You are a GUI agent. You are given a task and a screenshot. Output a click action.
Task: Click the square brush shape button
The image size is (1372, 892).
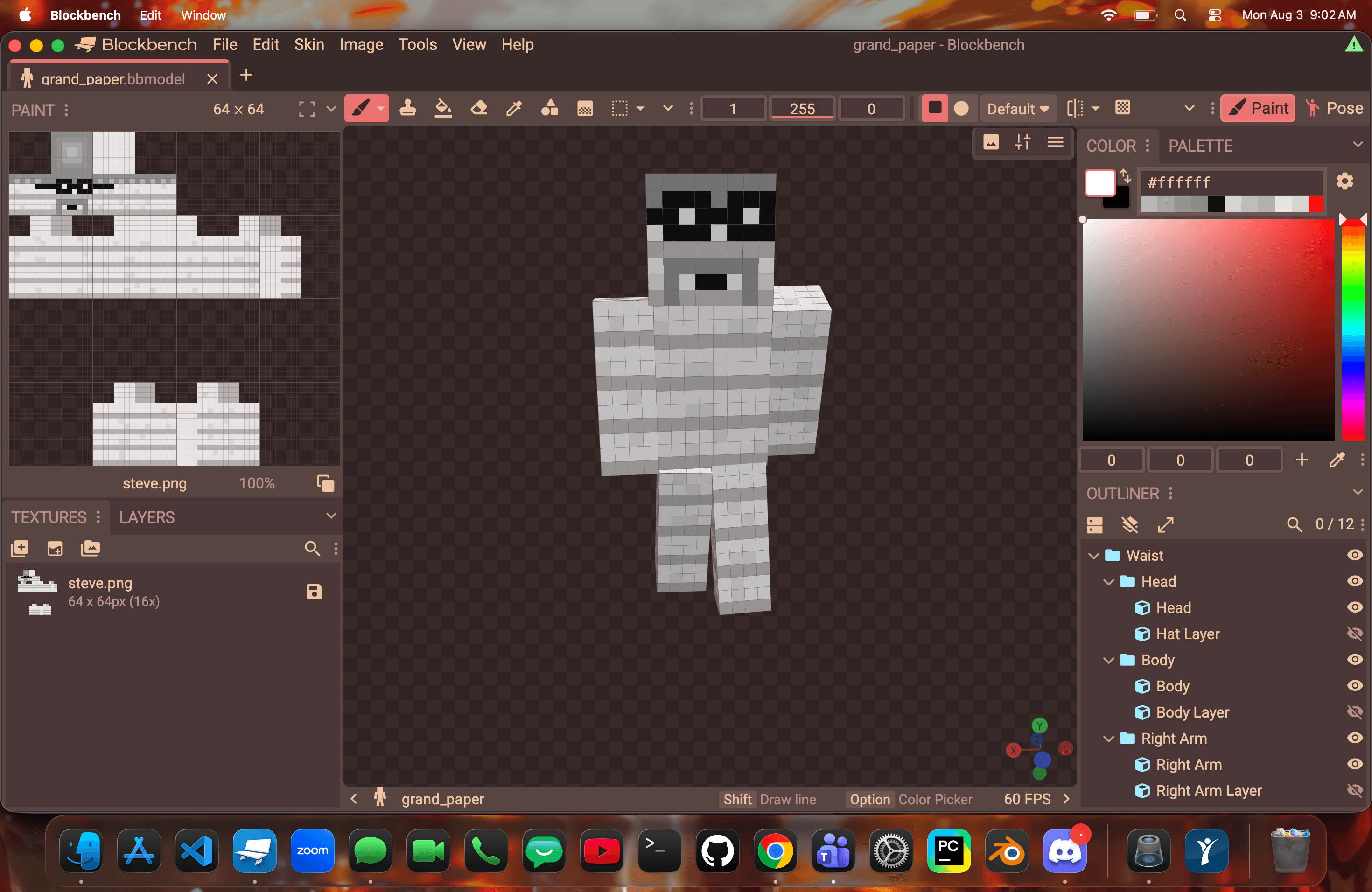click(x=934, y=108)
